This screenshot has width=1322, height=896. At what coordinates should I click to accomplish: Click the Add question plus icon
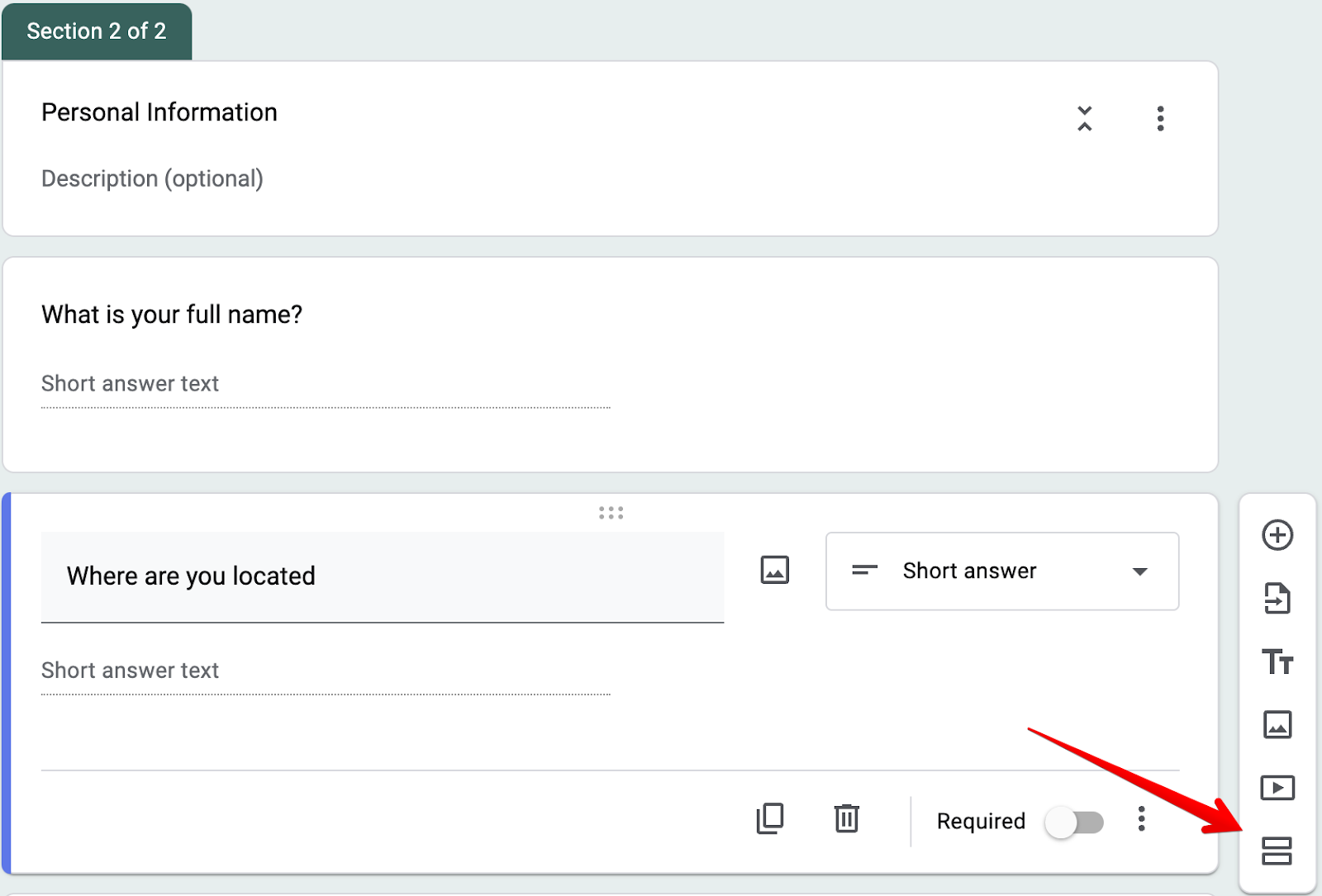(x=1277, y=535)
